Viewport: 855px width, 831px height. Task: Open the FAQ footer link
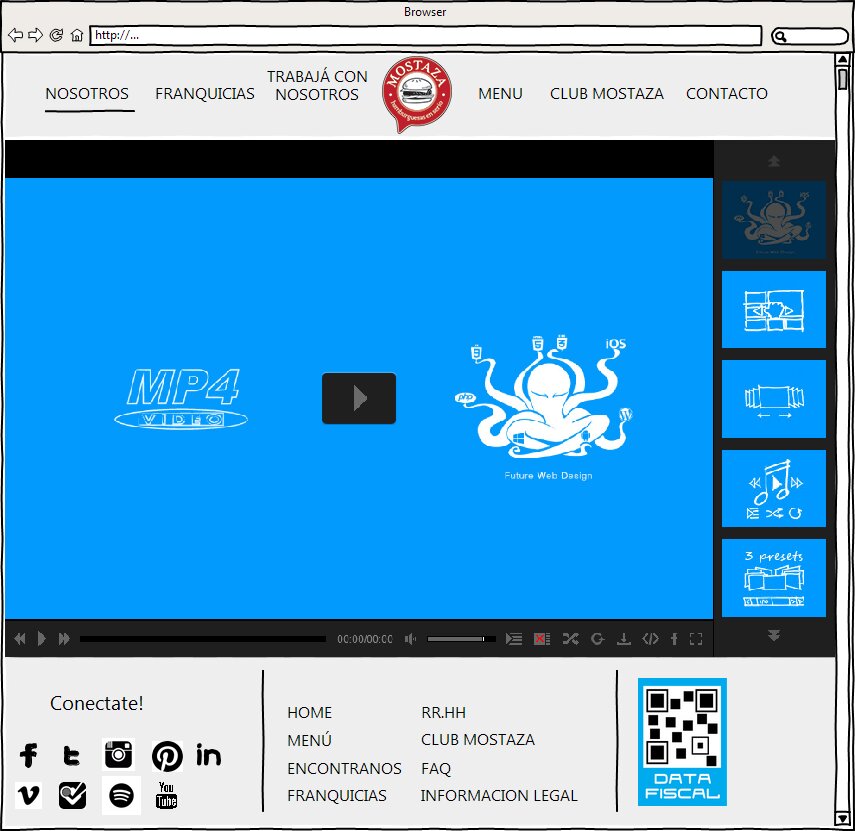point(436,768)
